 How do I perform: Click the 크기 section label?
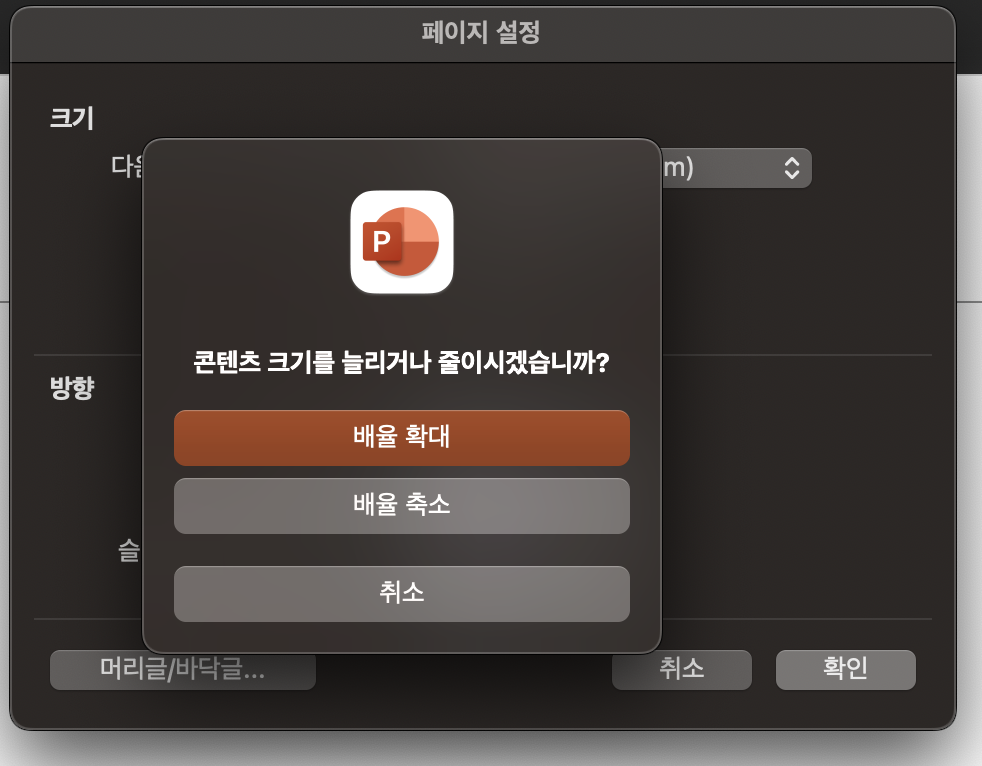tap(71, 118)
